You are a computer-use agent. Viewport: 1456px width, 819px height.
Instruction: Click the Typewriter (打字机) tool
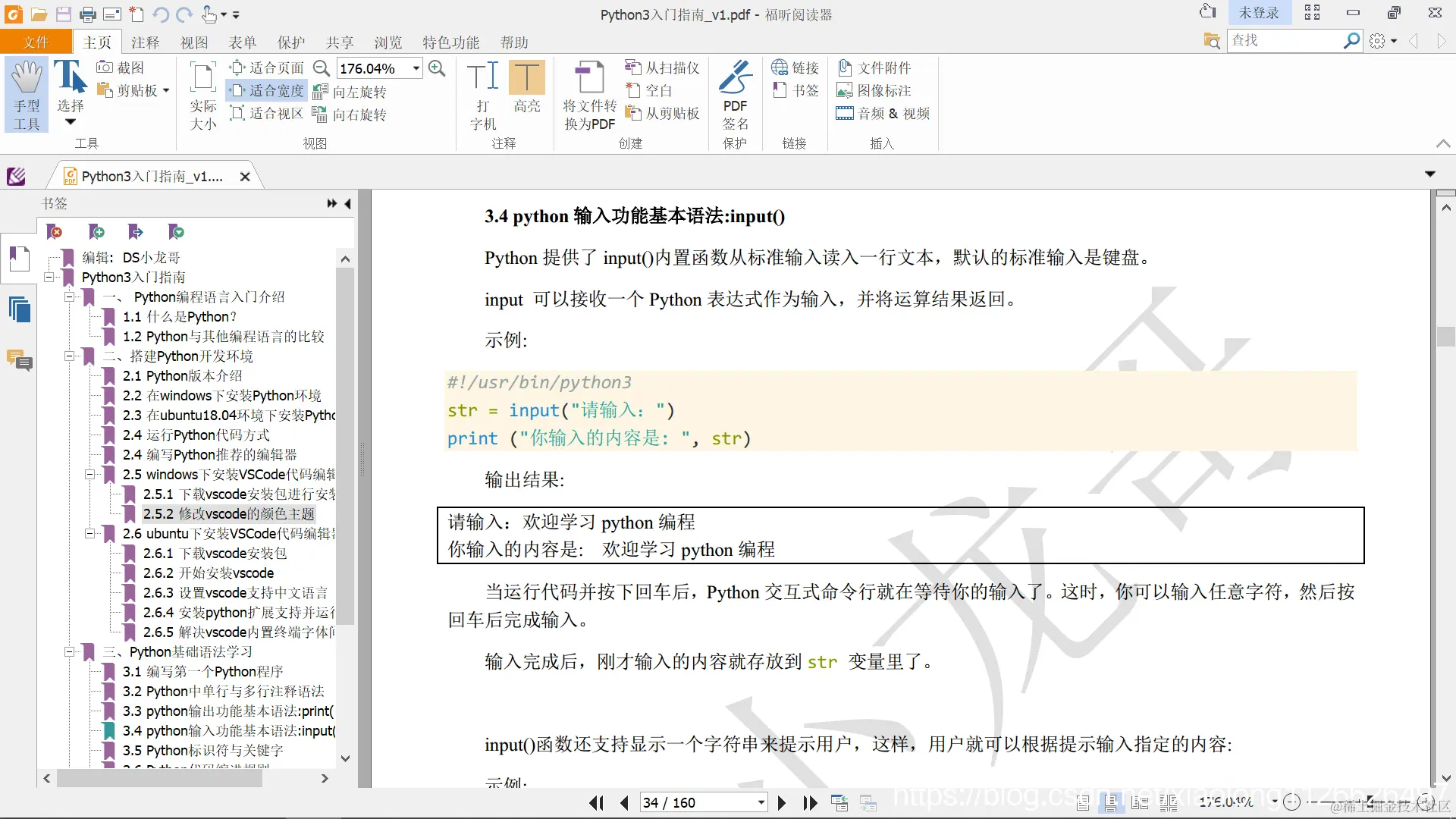(x=483, y=94)
